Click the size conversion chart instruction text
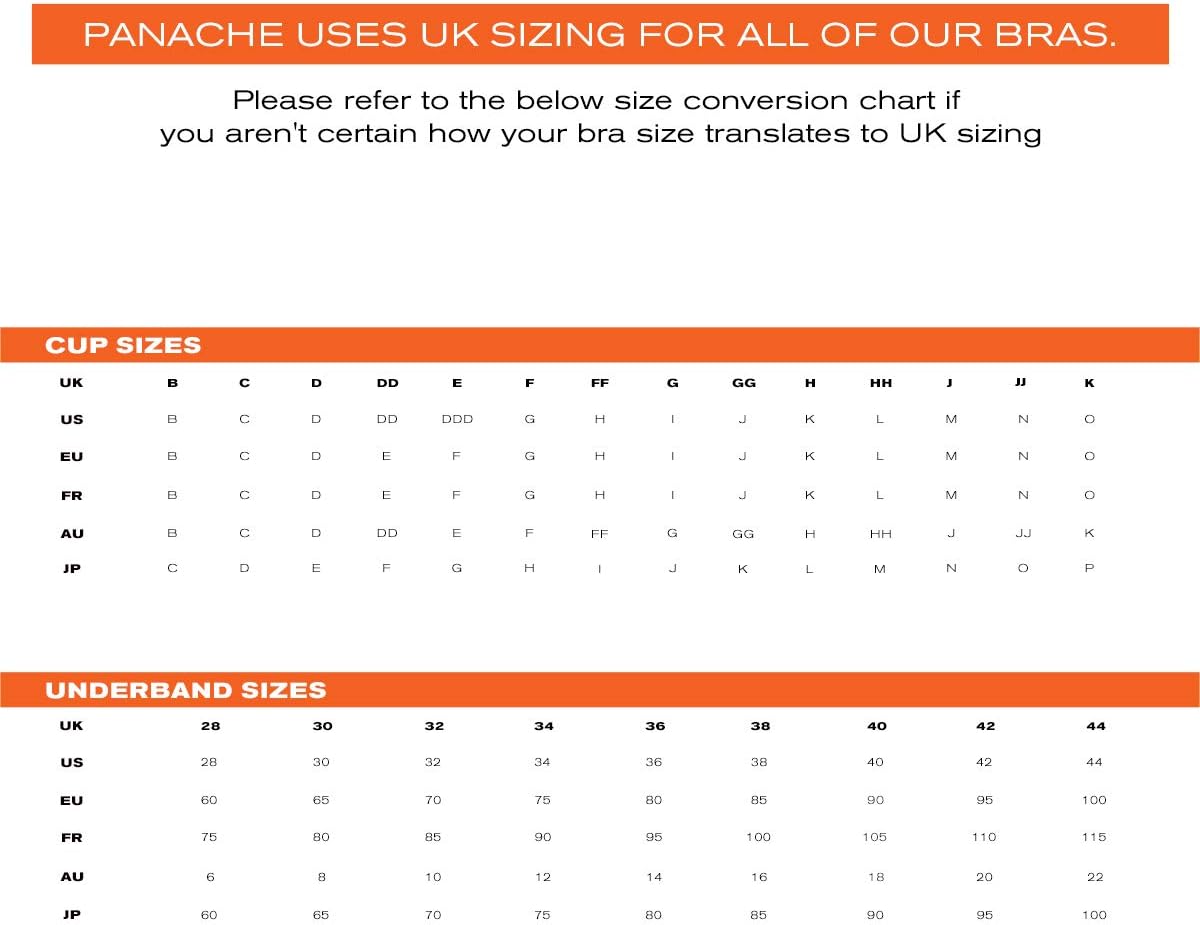The image size is (1200, 925). (x=600, y=117)
